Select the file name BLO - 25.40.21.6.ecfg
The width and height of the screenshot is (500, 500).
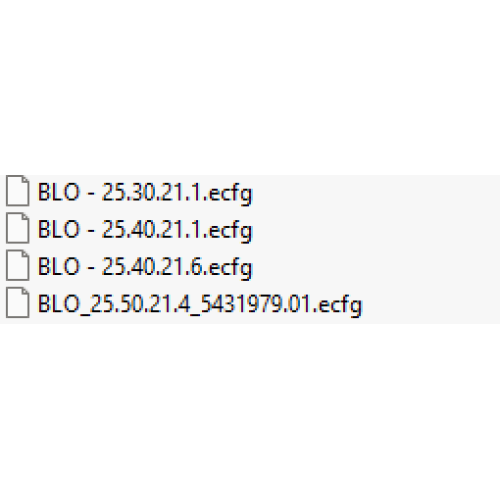click(x=145, y=268)
